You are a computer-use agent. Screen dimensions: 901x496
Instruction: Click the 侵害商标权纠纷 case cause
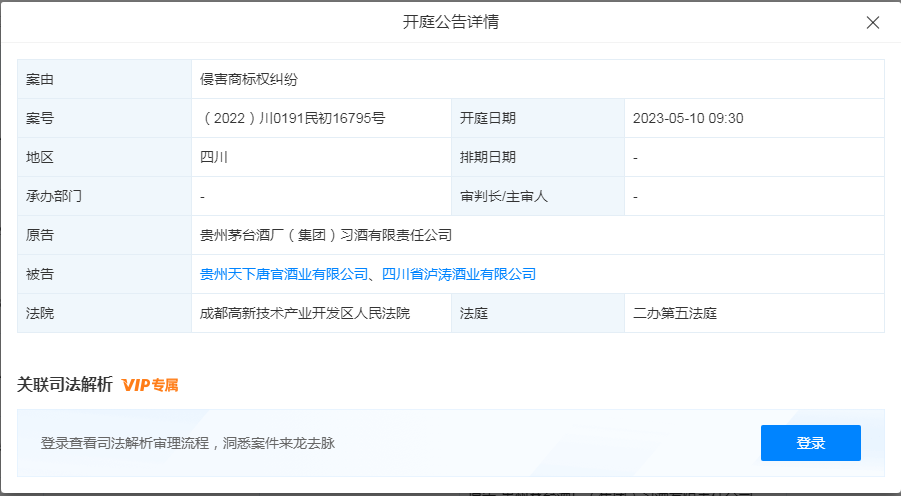249,79
